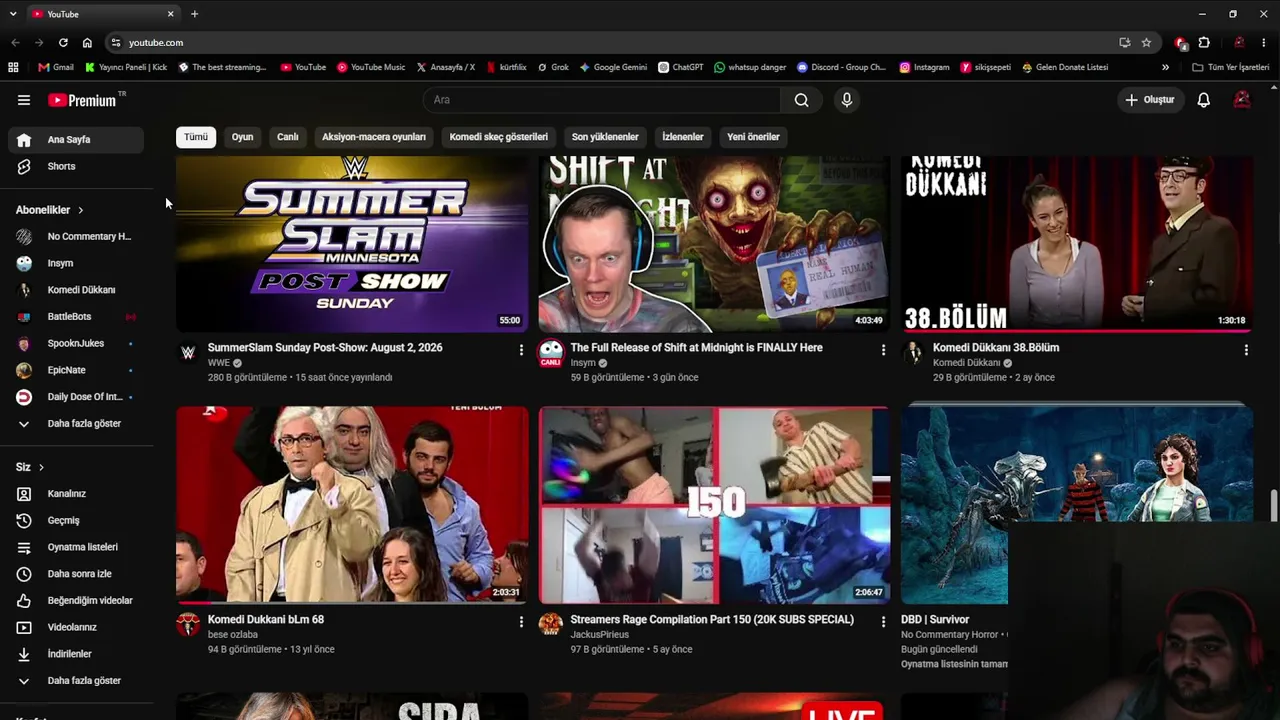Image resolution: width=1280 pixels, height=720 pixels.
Task: Open the tab search dropdown
Action: coord(13,14)
